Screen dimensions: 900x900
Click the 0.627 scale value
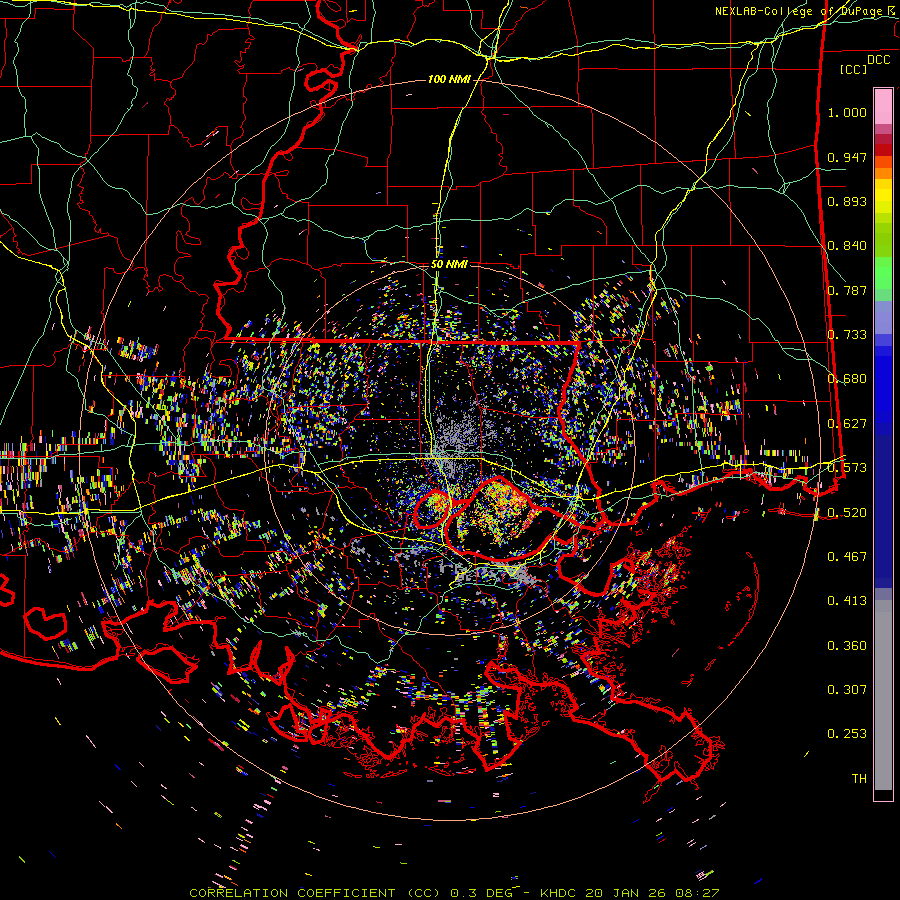pos(847,424)
